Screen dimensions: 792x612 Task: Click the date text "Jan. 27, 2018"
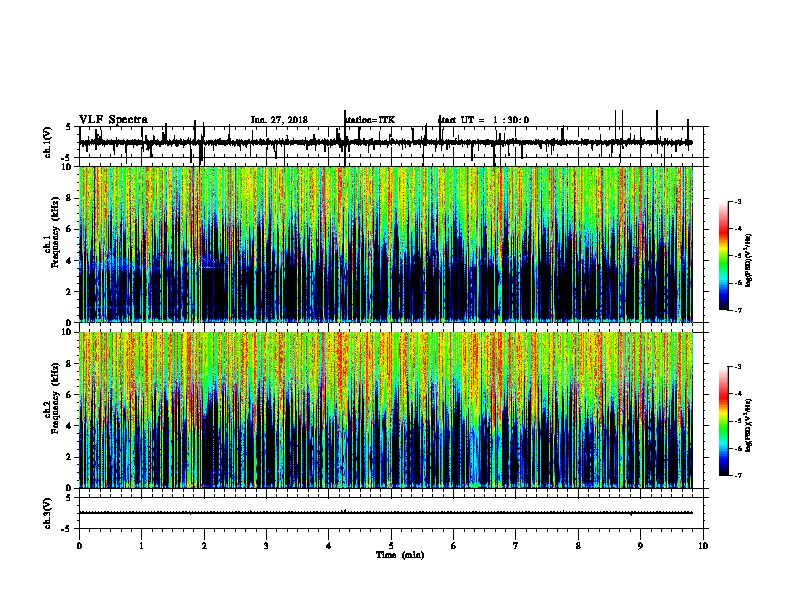click(x=279, y=120)
